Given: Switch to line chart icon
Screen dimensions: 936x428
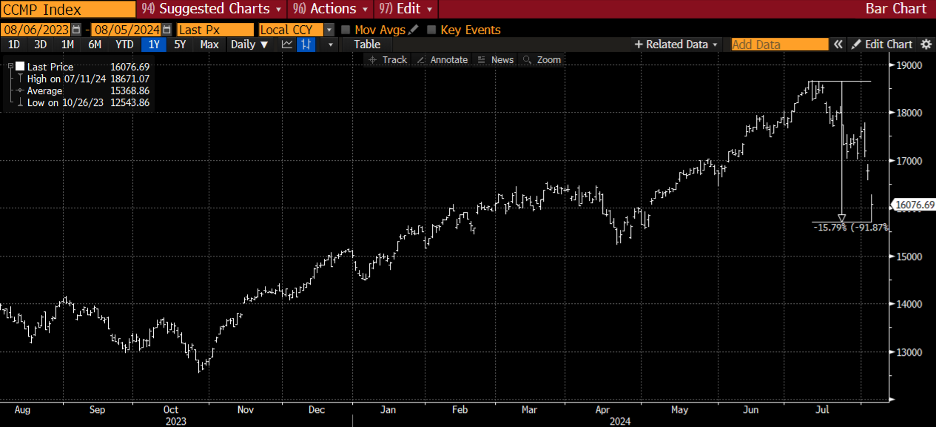Looking at the screenshot, I should coord(288,45).
